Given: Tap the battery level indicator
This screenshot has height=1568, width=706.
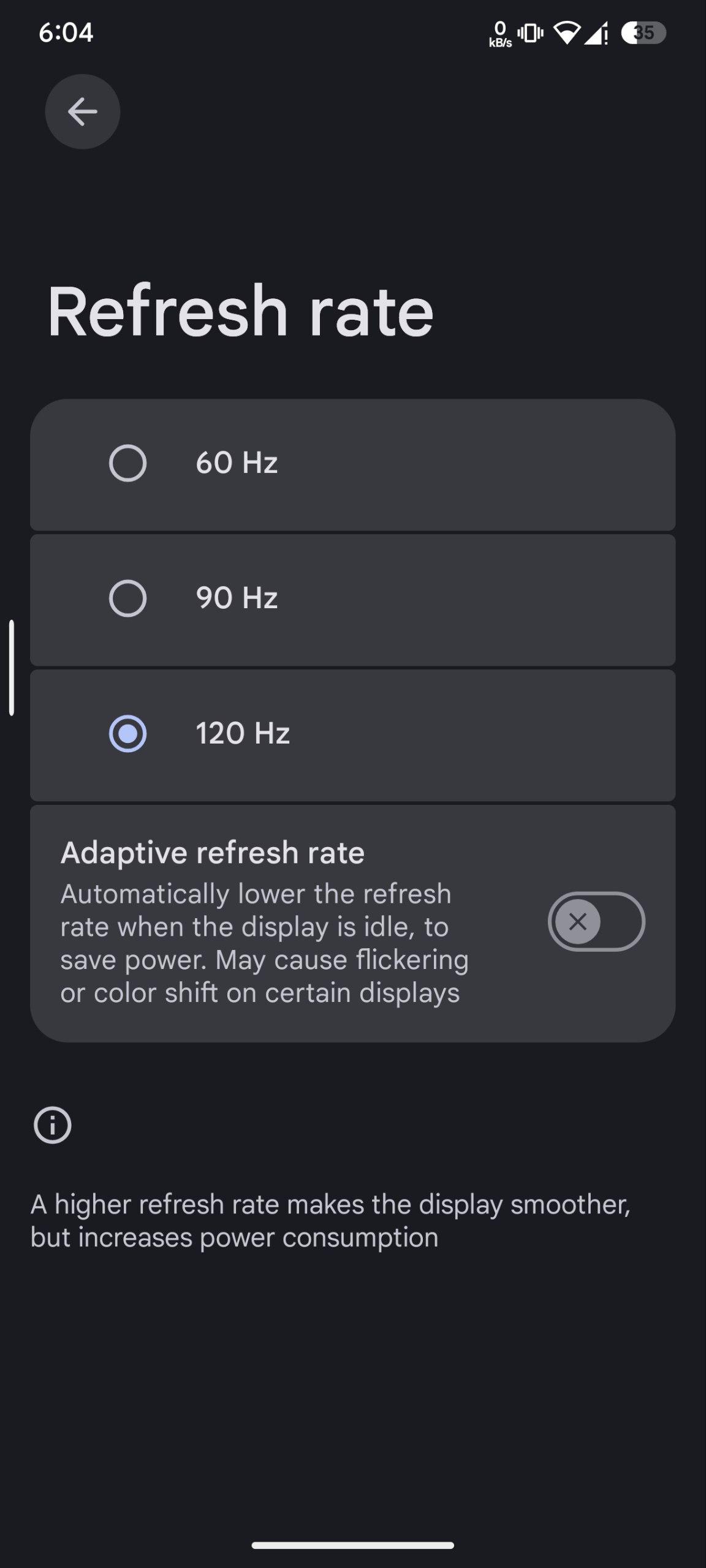Looking at the screenshot, I should tap(643, 32).
